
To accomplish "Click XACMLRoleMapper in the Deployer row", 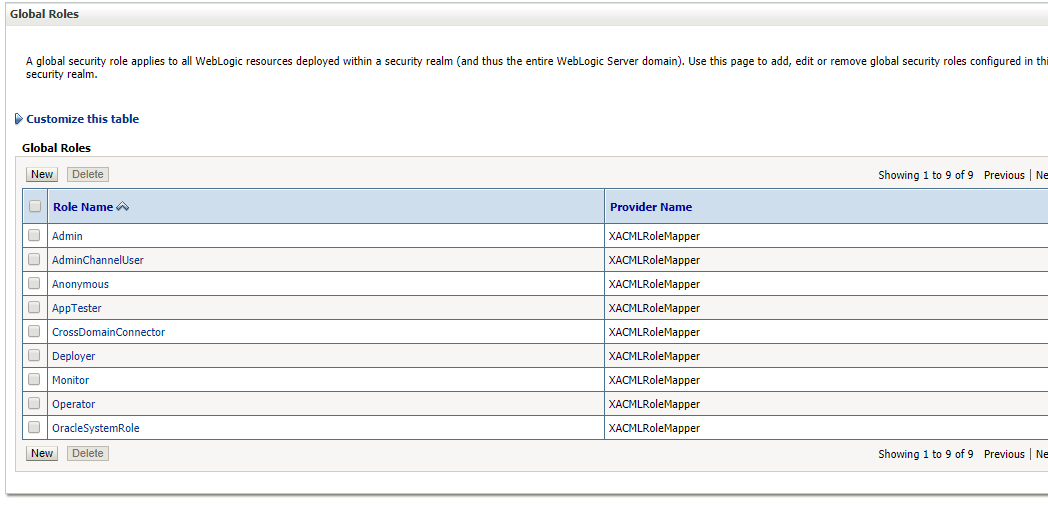I will click(x=654, y=356).
